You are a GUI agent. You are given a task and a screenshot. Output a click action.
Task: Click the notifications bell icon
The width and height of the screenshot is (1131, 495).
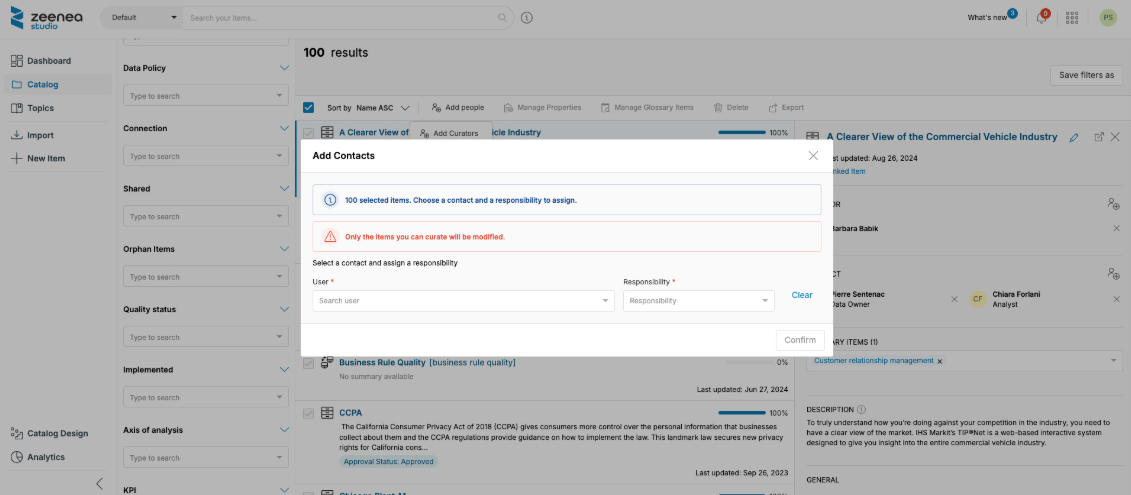(x=1043, y=18)
